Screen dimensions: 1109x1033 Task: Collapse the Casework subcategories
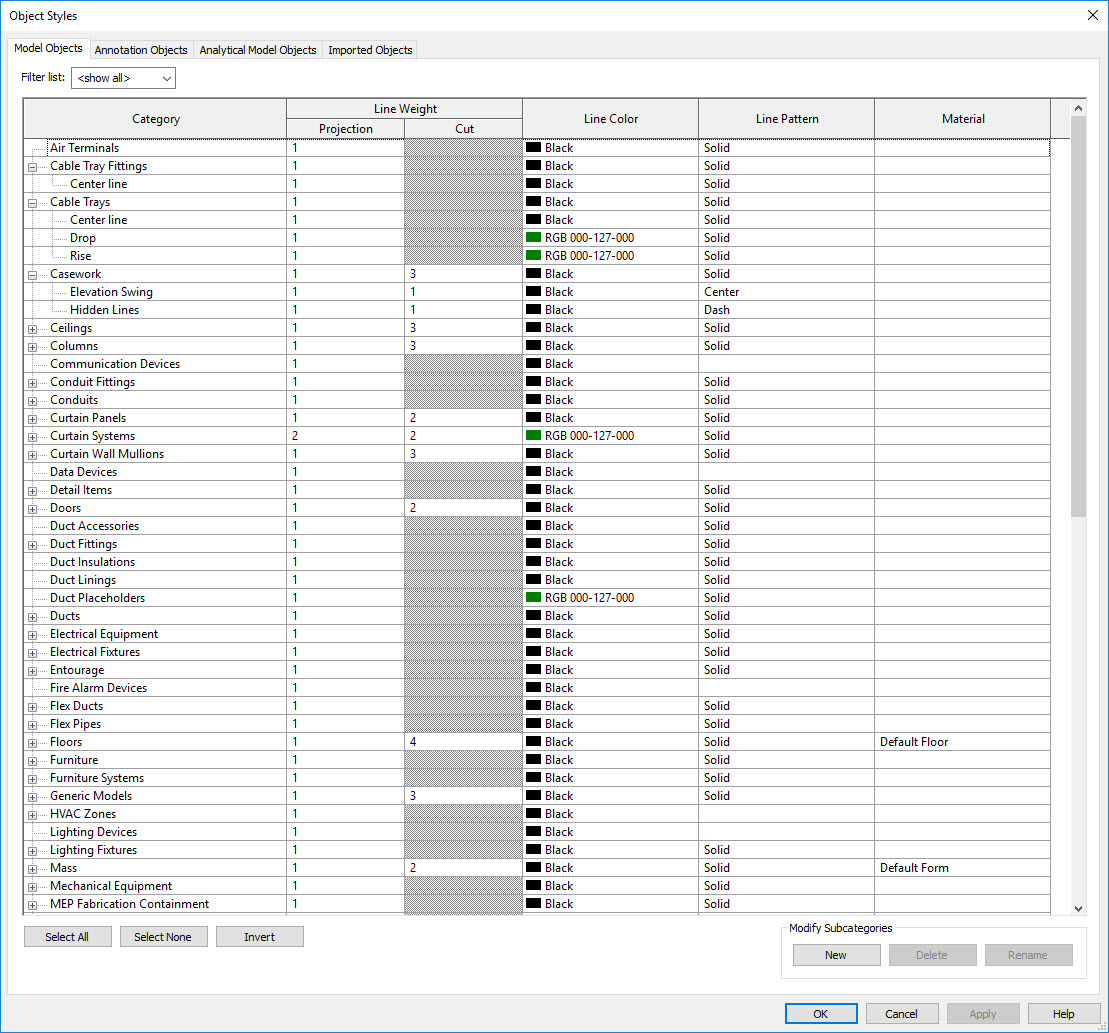coord(31,273)
